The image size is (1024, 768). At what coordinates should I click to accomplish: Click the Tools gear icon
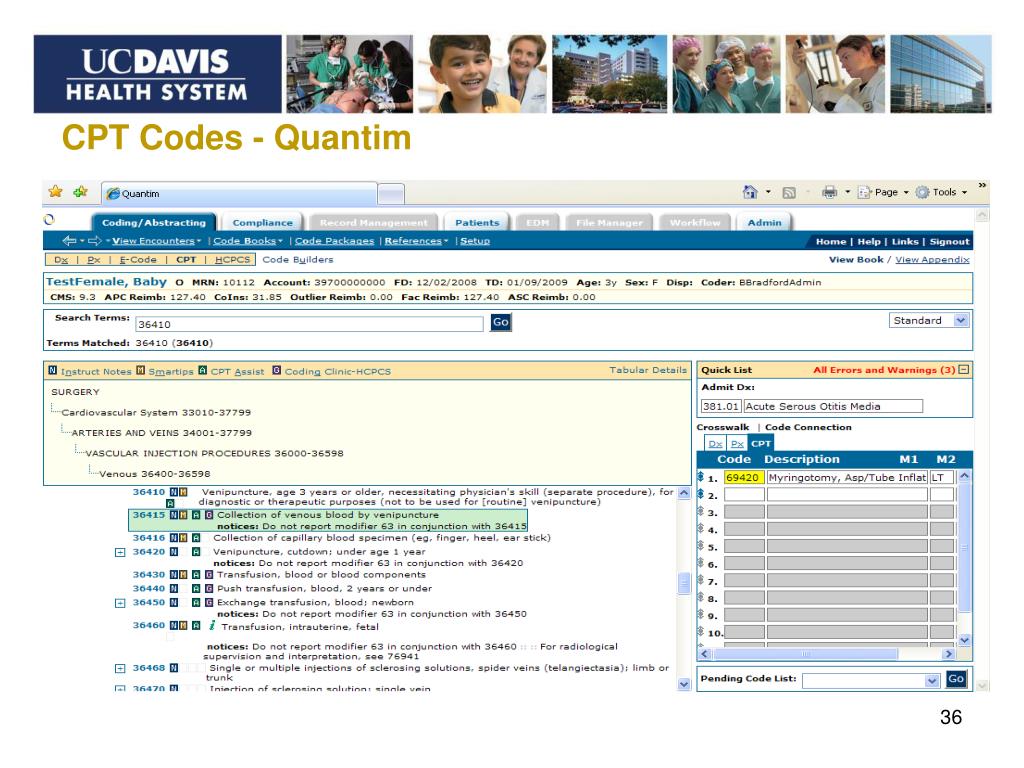click(x=922, y=192)
